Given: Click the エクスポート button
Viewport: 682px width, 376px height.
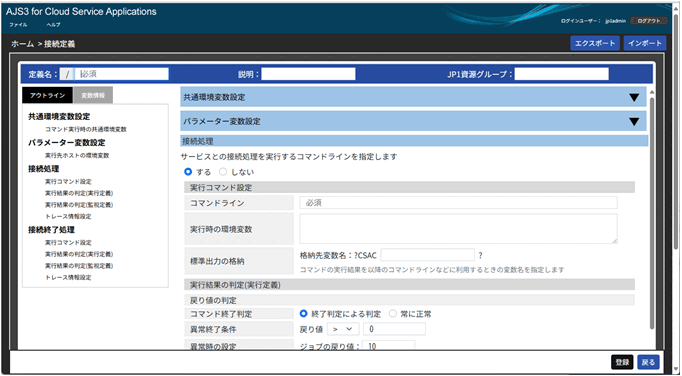Looking at the screenshot, I should (x=595, y=43).
